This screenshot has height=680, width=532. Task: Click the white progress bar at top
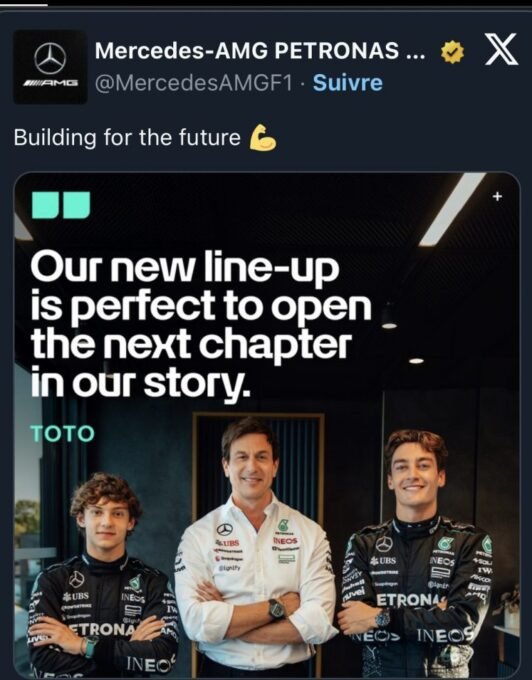pos(23,5)
